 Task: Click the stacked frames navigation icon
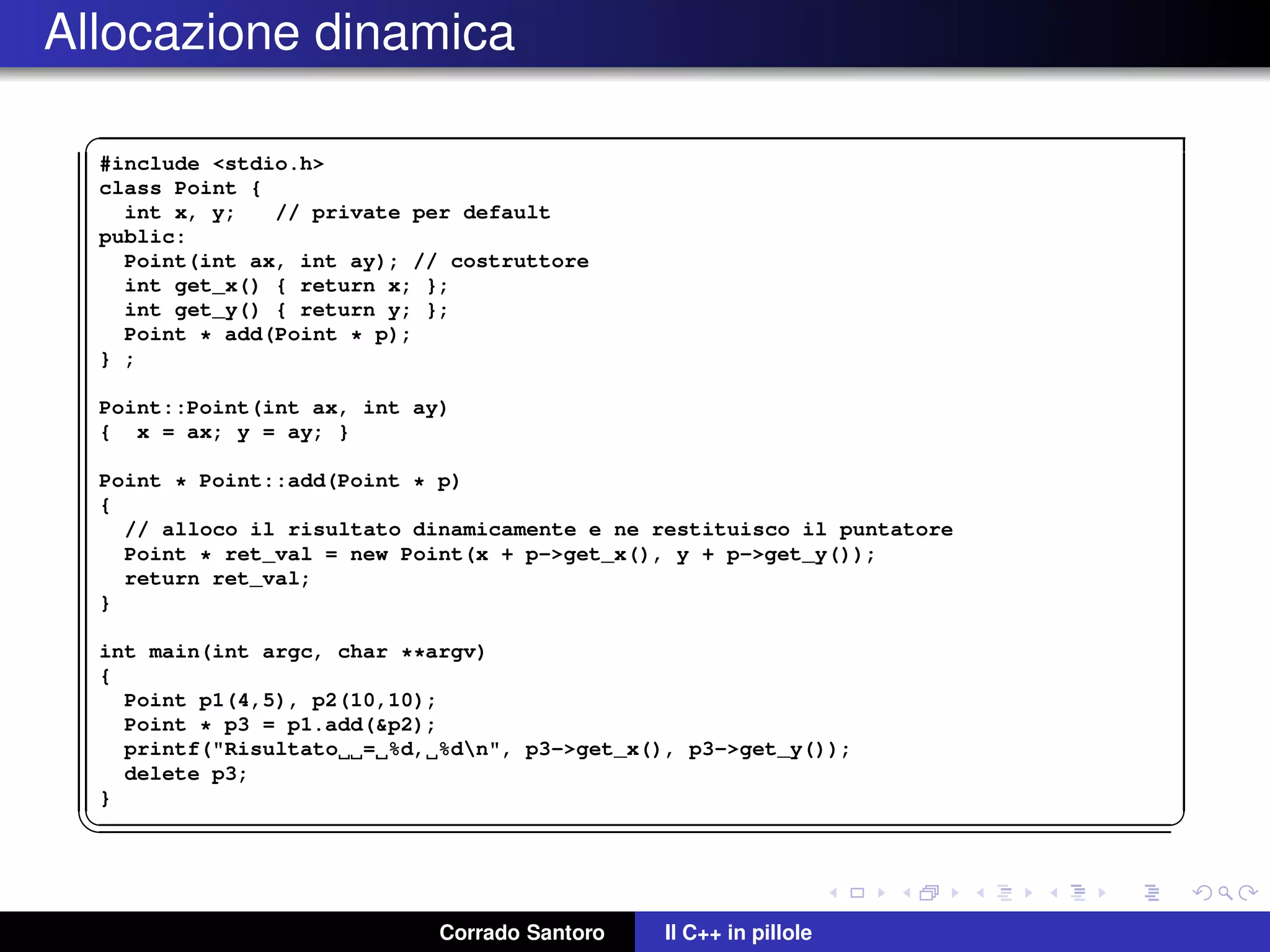[x=930, y=892]
